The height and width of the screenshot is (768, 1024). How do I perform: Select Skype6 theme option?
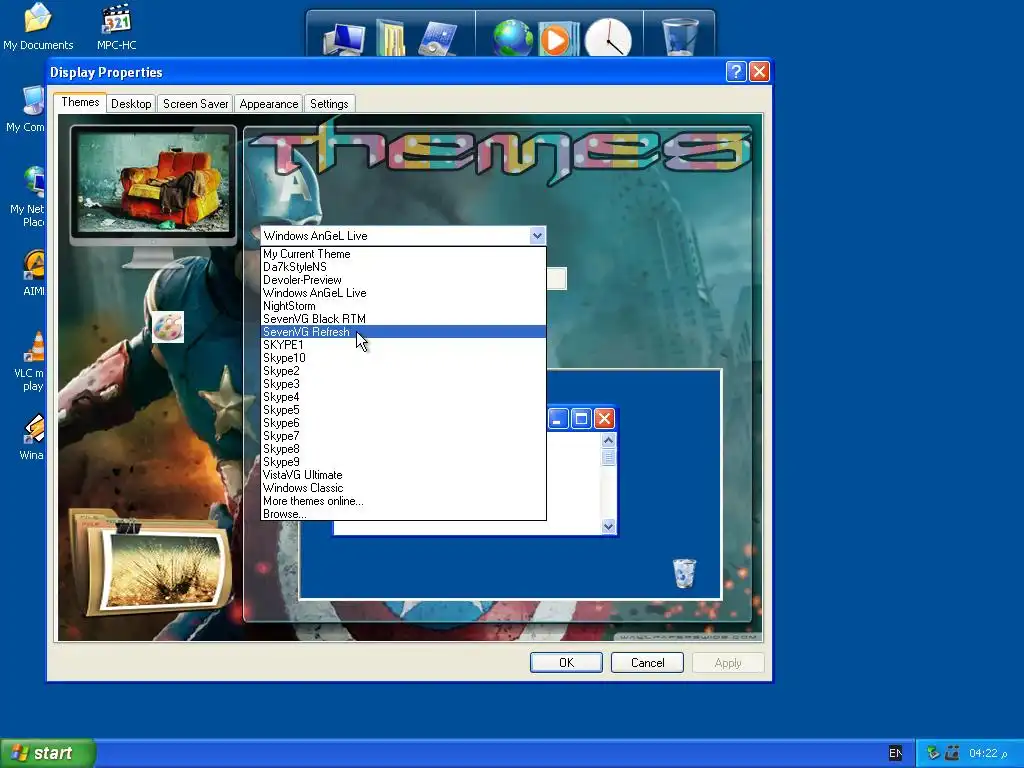pos(403,423)
